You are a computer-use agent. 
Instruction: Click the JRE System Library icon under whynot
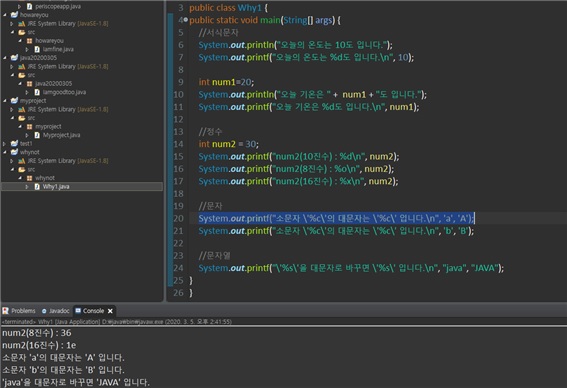point(22,161)
